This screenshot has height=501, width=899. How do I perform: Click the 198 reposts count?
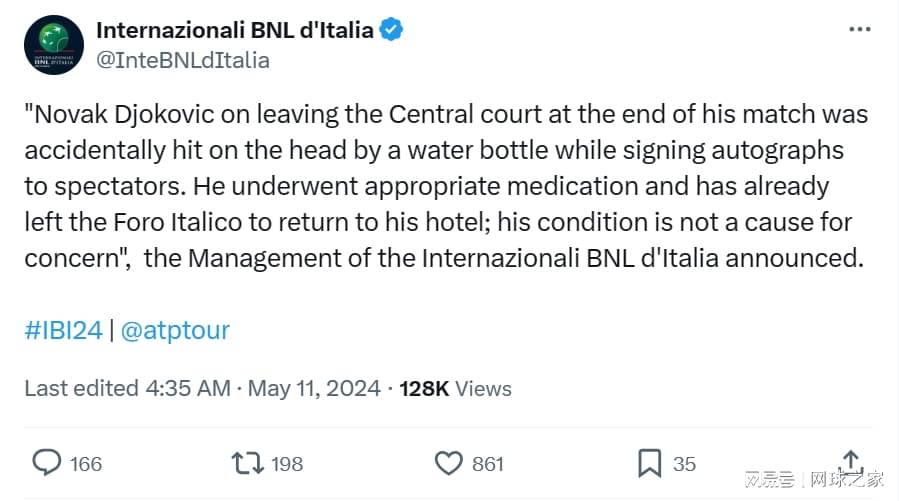click(x=287, y=464)
